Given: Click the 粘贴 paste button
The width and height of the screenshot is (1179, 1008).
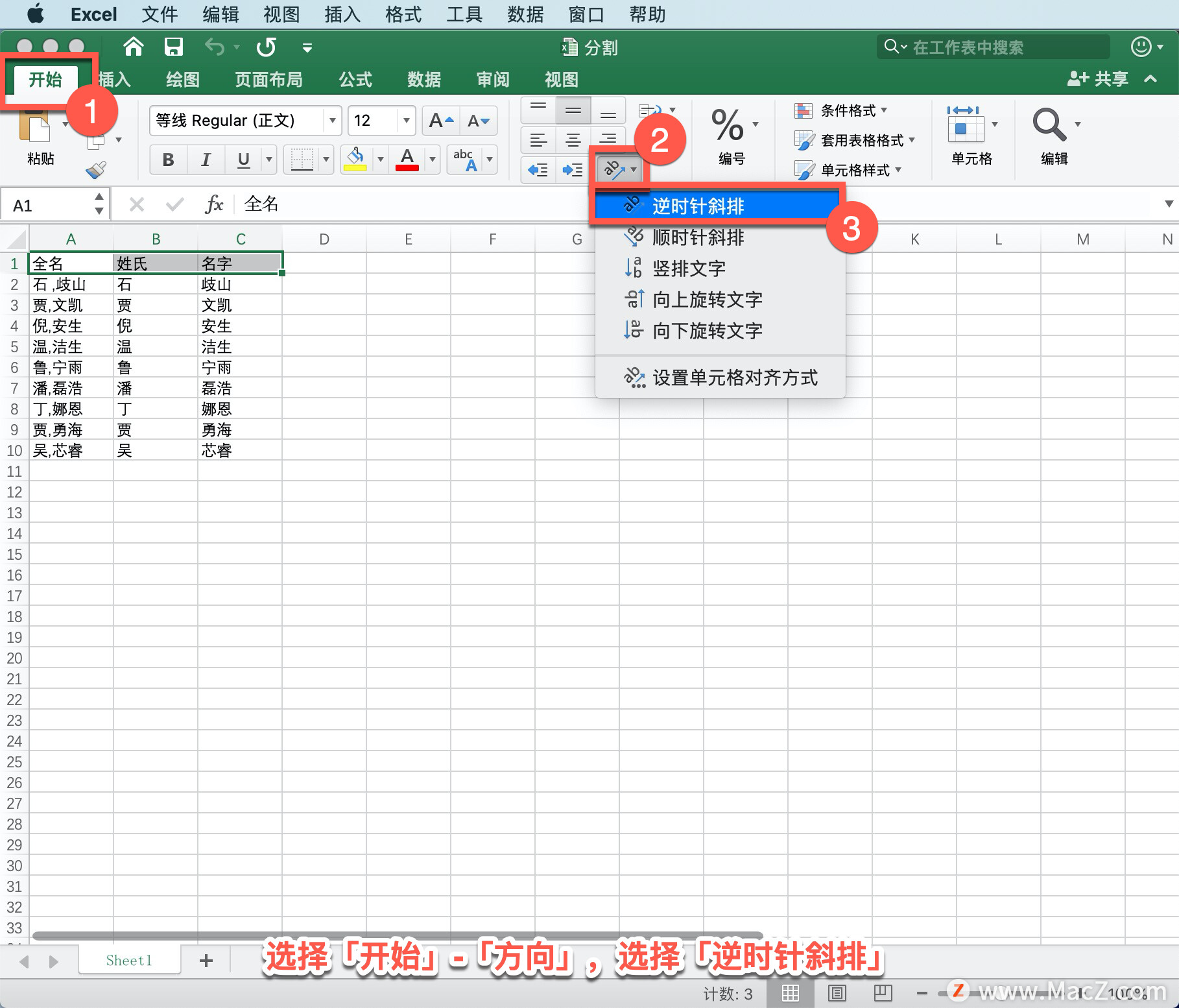Looking at the screenshot, I should pyautogui.click(x=40, y=138).
